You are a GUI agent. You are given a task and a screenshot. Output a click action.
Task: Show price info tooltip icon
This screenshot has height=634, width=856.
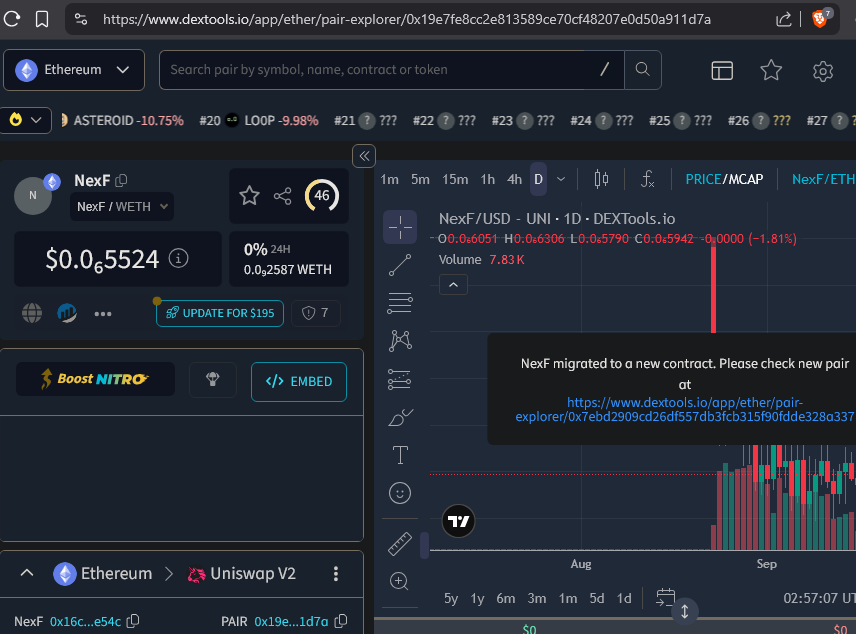coord(178,258)
